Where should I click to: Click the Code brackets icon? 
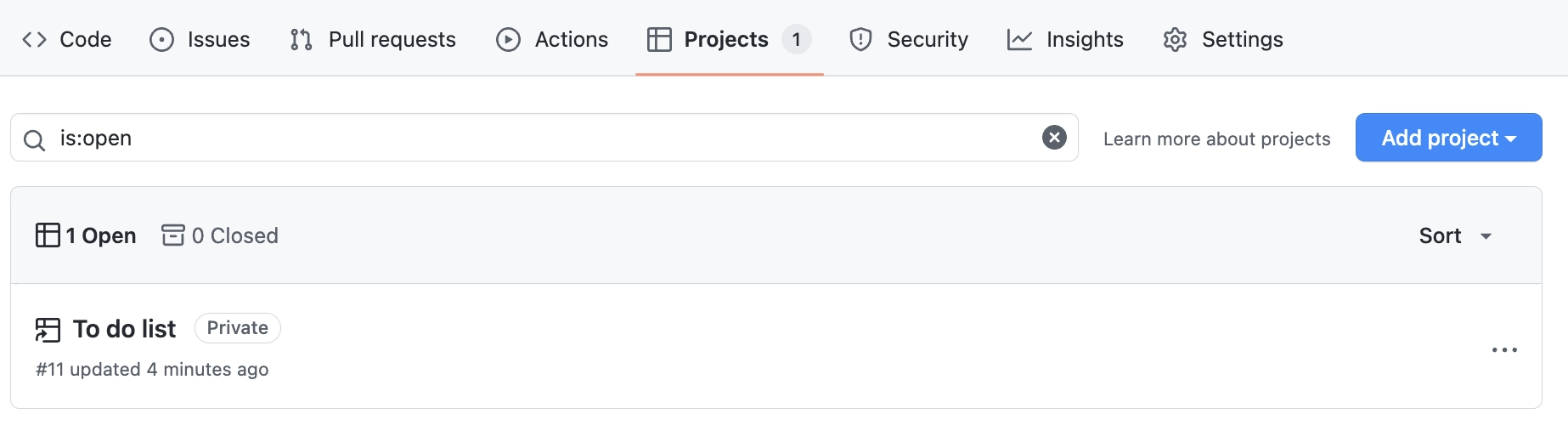34,39
